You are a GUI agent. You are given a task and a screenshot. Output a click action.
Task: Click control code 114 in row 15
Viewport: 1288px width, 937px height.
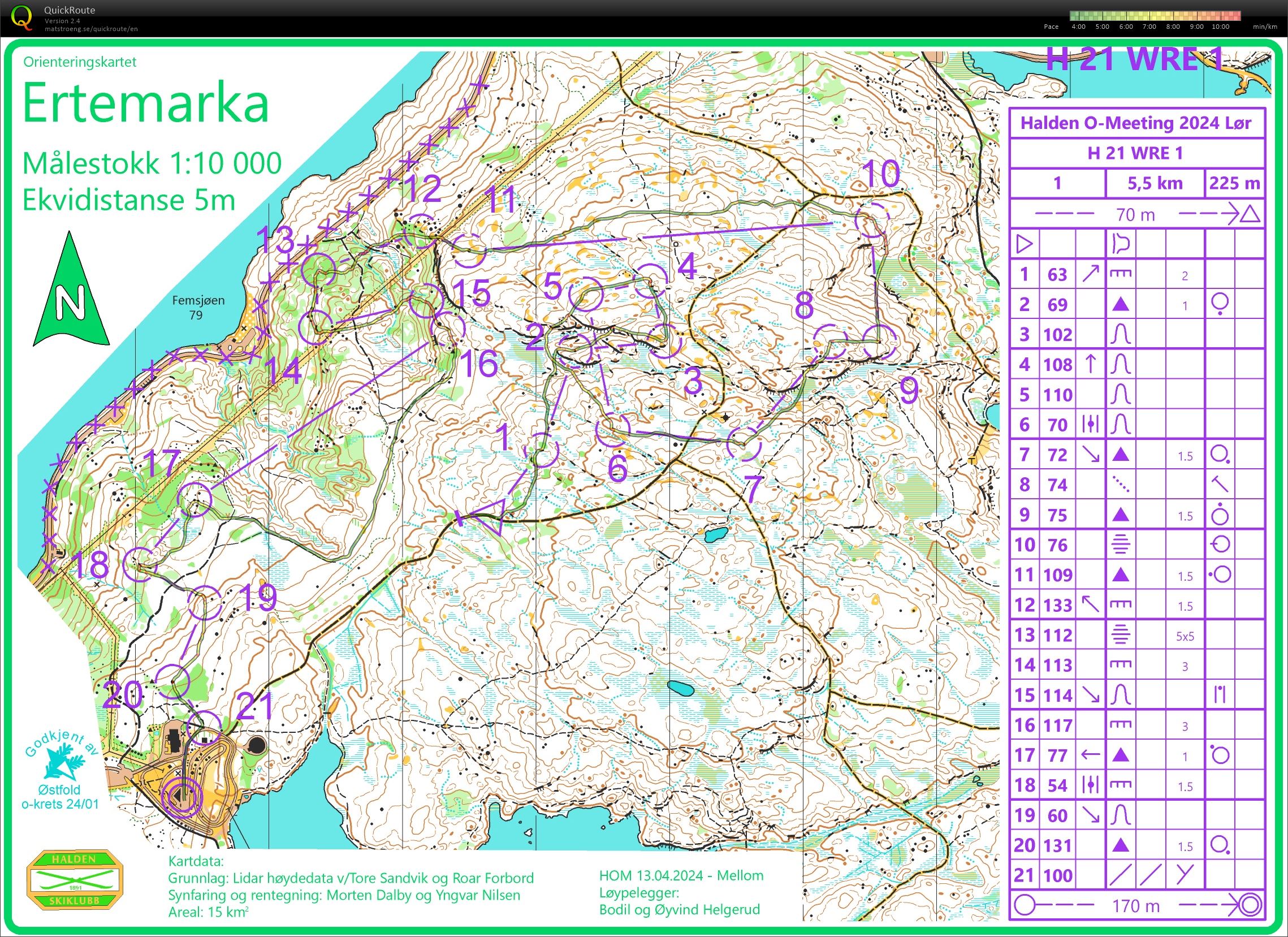(x=1057, y=695)
